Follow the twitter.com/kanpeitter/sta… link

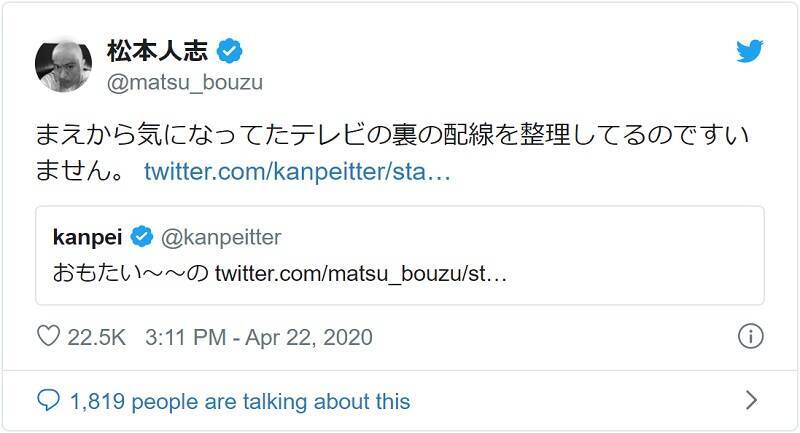coord(299,171)
